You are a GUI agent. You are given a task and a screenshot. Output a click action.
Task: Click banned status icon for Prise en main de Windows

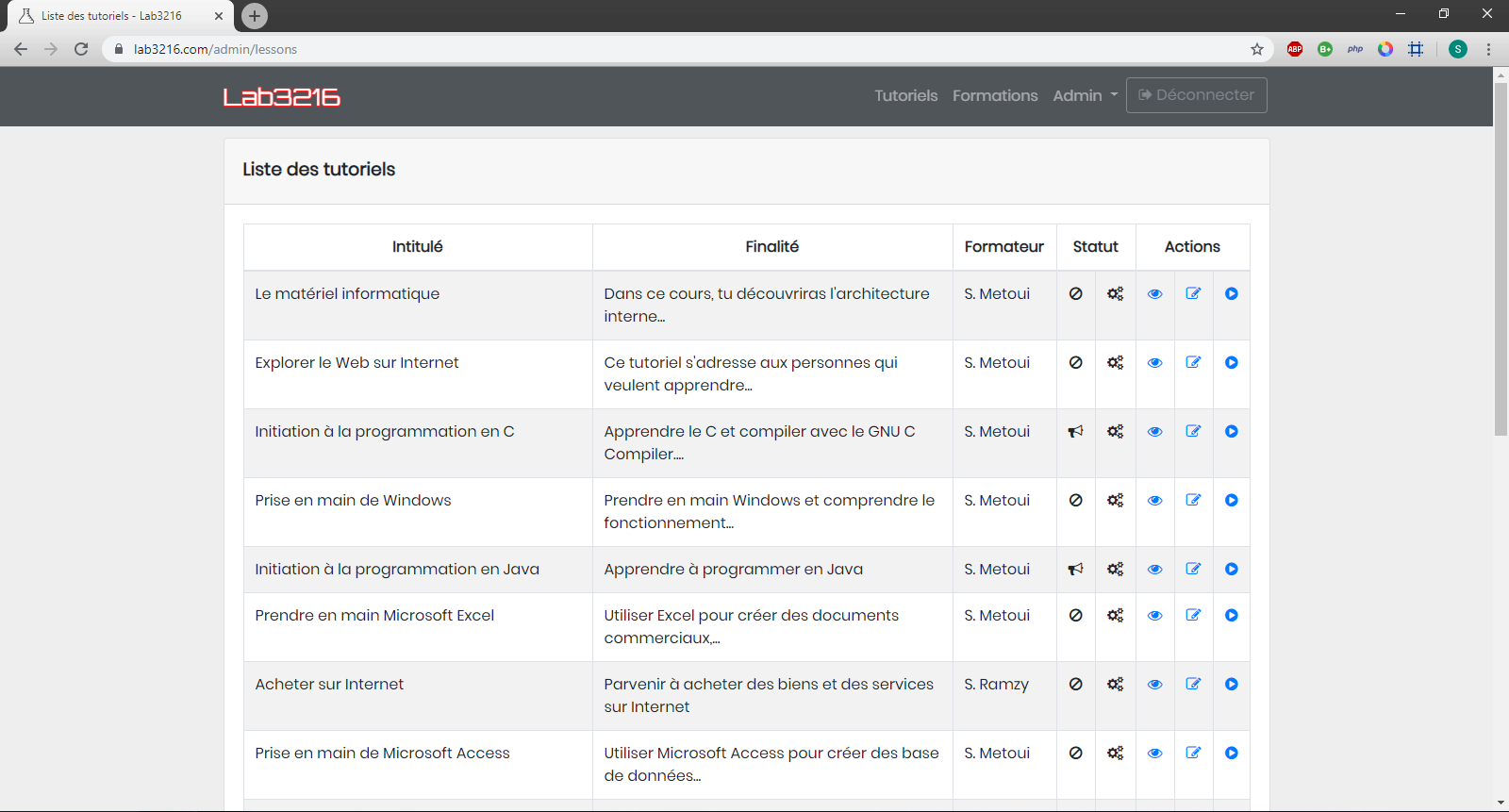(1075, 501)
